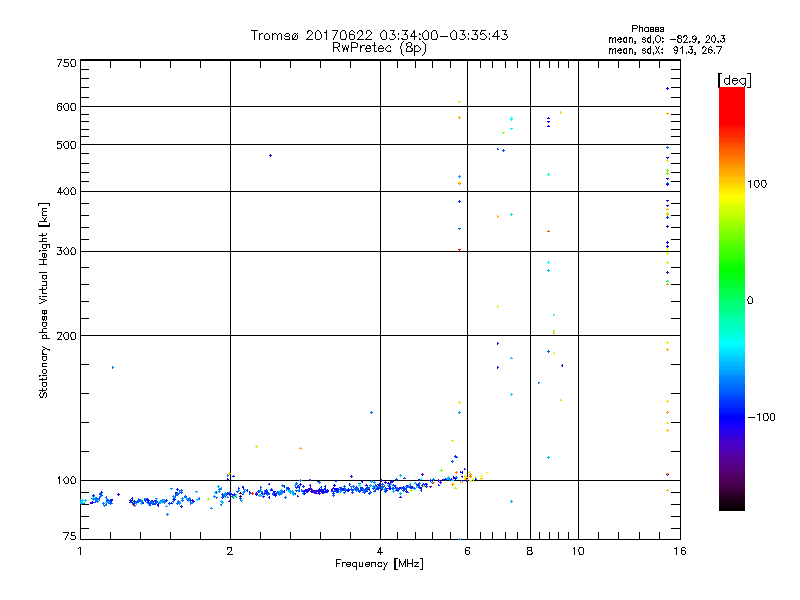Select the RwPretec (8p) subtitle text
The image size is (800, 600).
coord(379,48)
